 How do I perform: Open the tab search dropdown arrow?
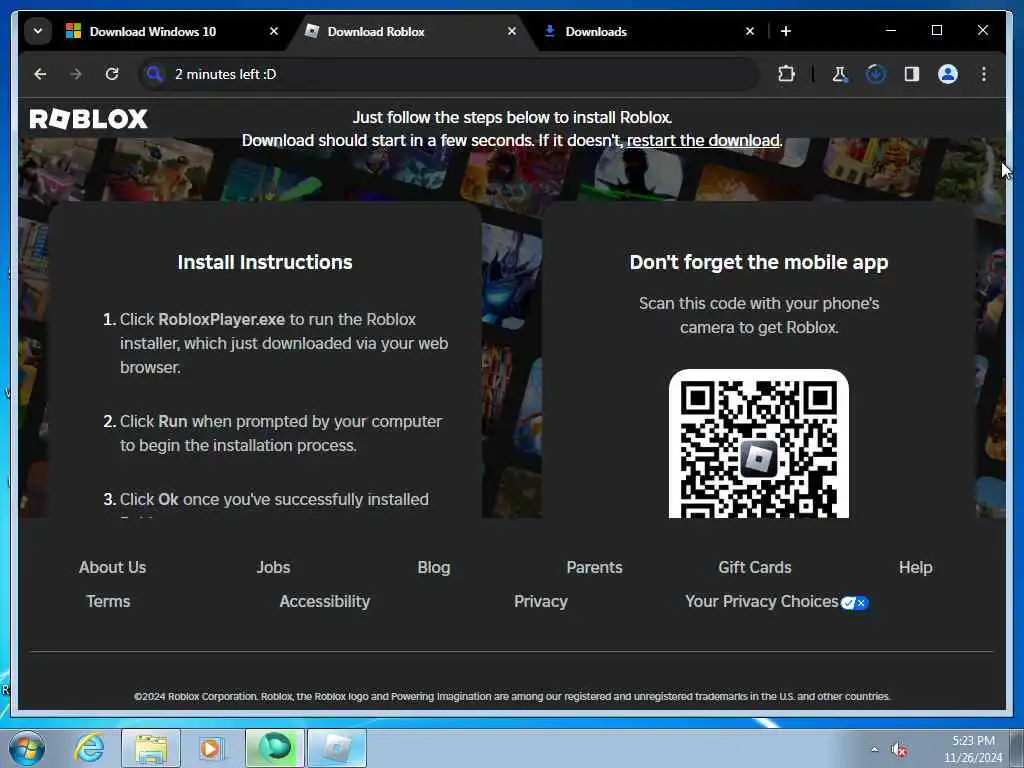(x=38, y=31)
